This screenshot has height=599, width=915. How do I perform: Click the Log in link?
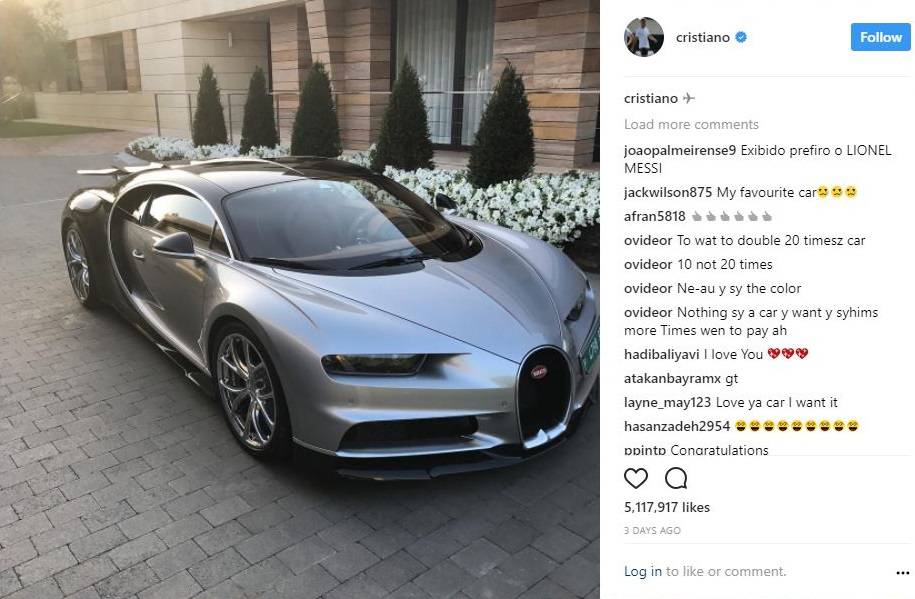pos(642,571)
